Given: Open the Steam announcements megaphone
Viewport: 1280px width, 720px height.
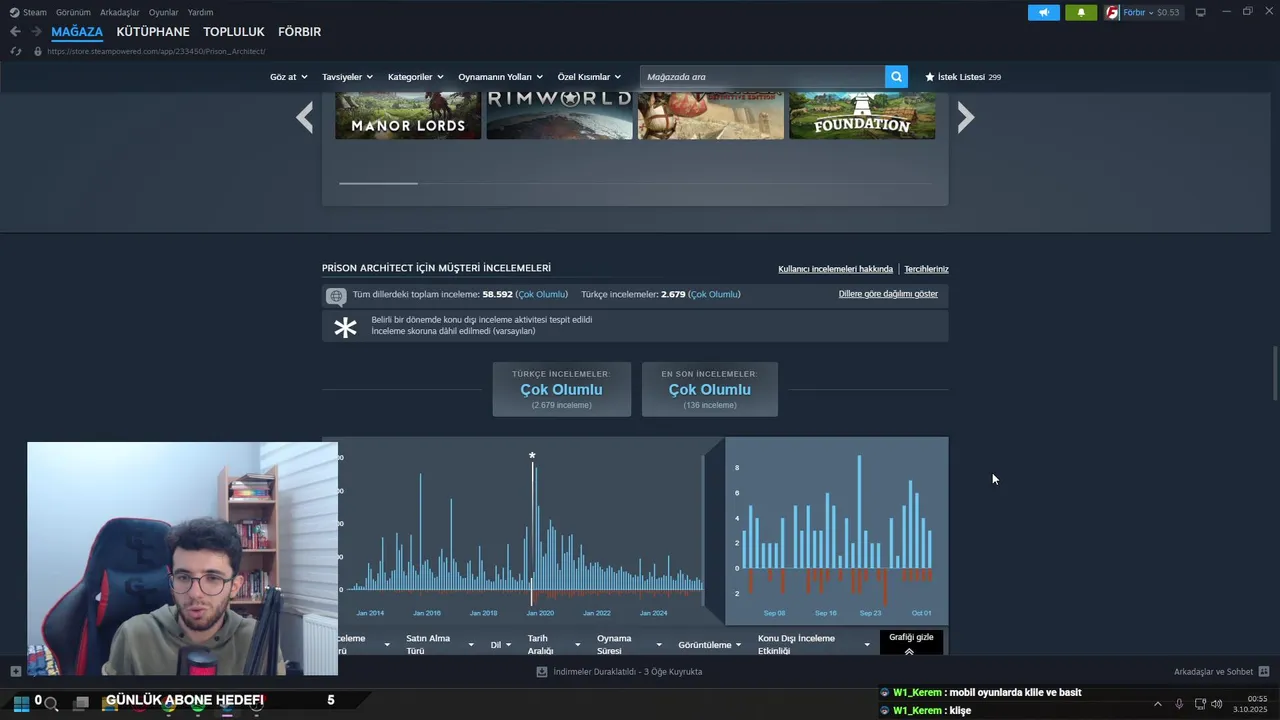Looking at the screenshot, I should [1043, 12].
